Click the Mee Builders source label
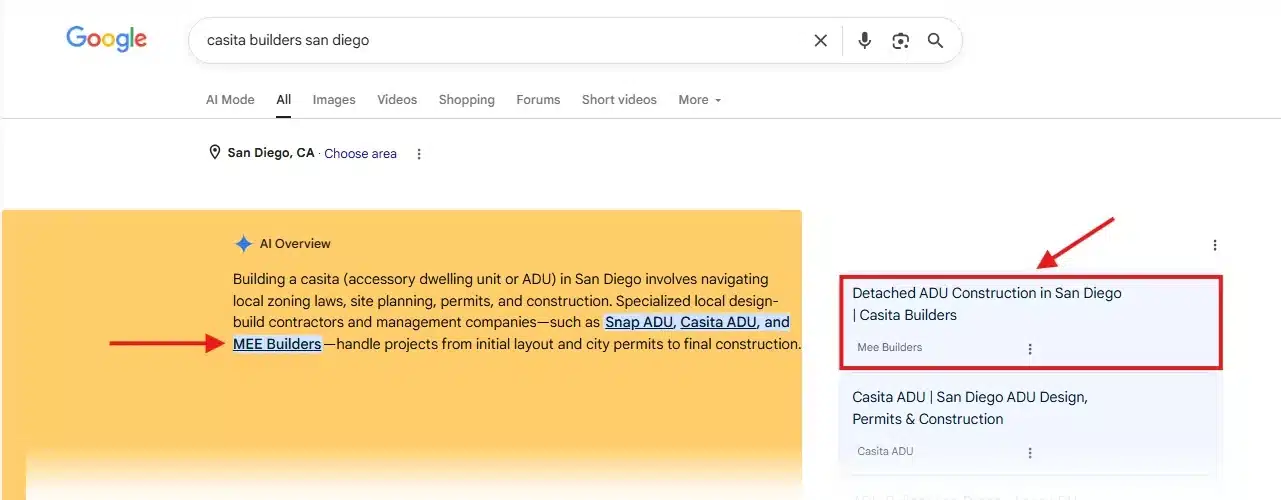Viewport: 1281px width, 500px height. [889, 347]
